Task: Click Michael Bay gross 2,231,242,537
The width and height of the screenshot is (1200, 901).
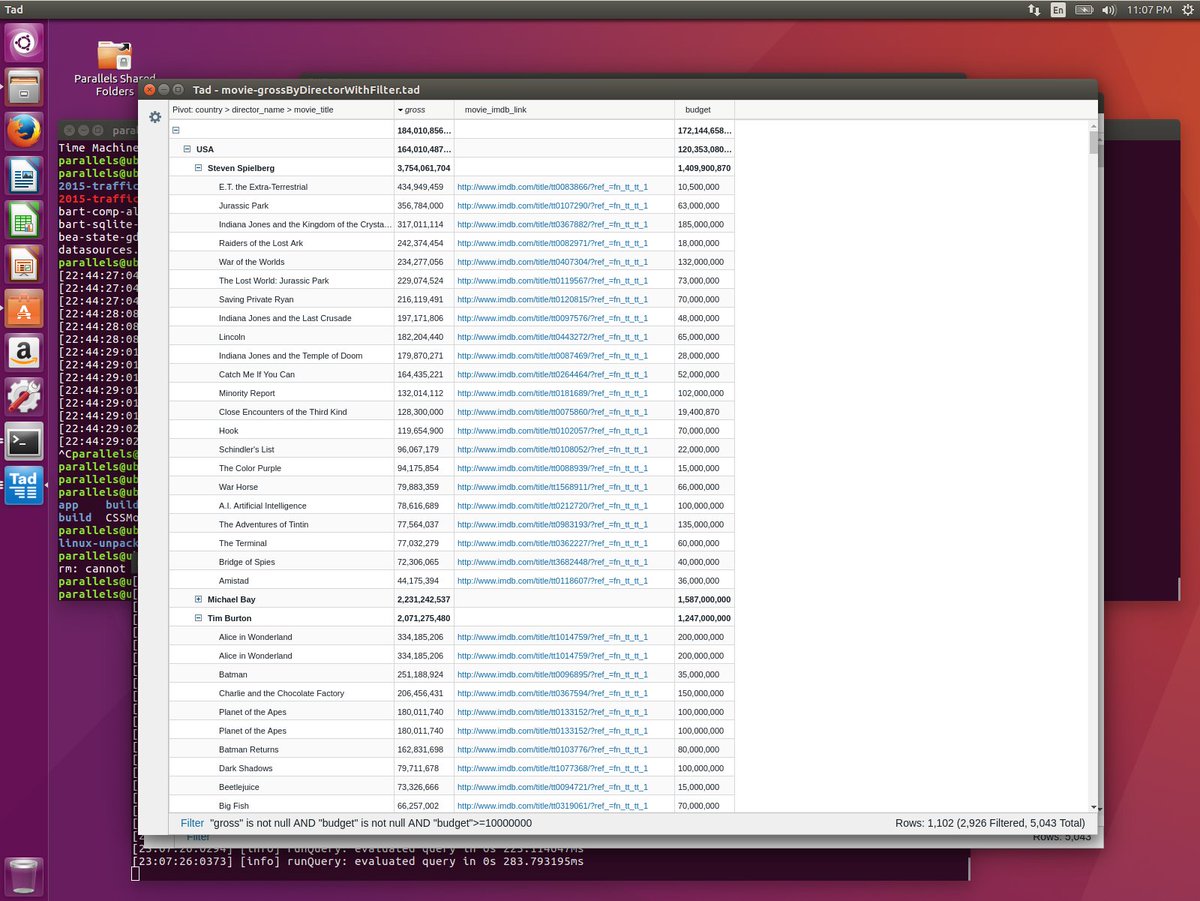Action: 424,599
